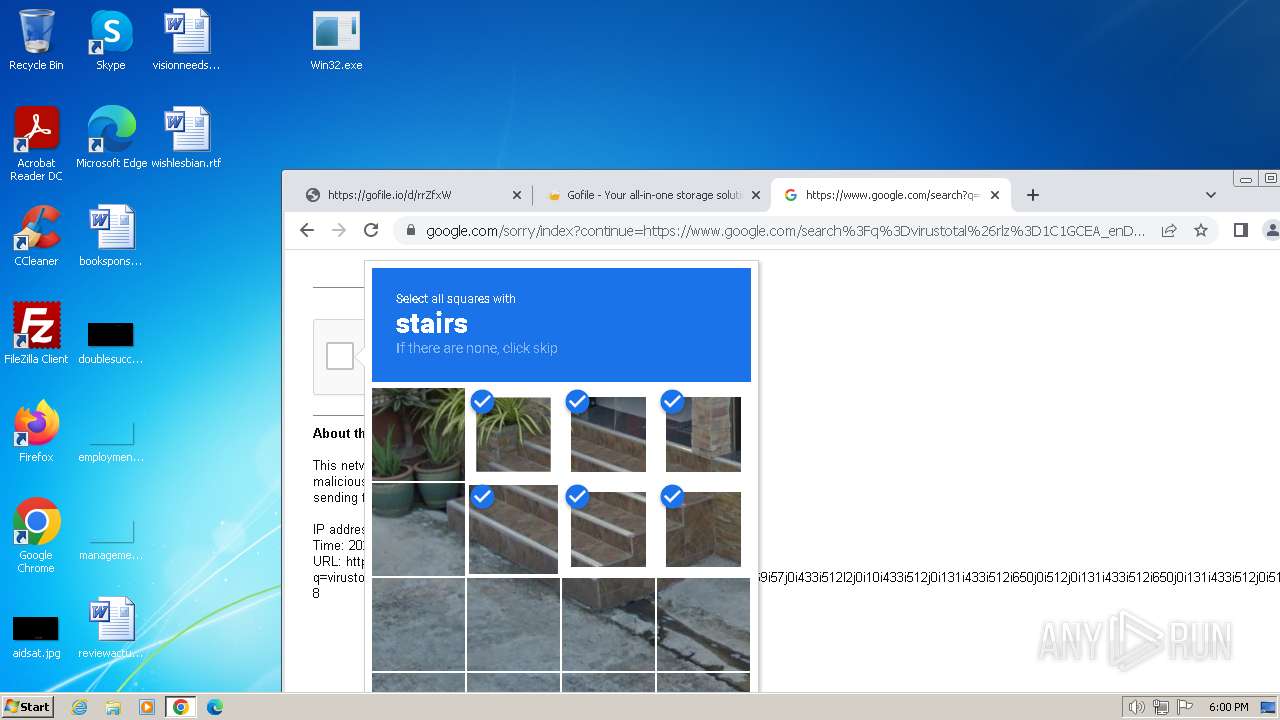Select the potted plants captcha tile
The width and height of the screenshot is (1280, 720).
point(418,434)
